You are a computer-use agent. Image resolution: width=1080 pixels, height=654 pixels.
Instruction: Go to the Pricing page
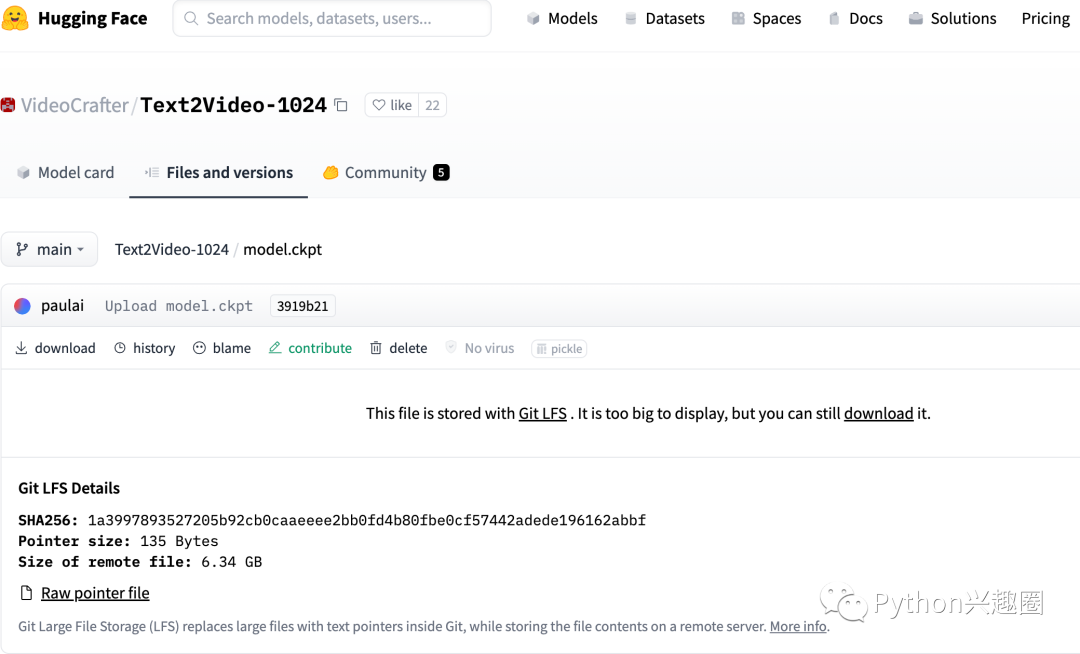(x=1046, y=19)
